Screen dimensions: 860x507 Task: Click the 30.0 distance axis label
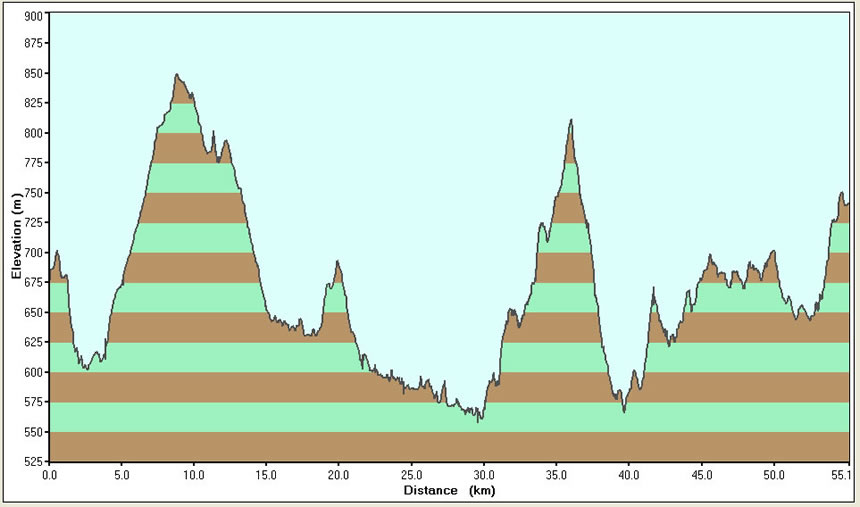(x=484, y=475)
